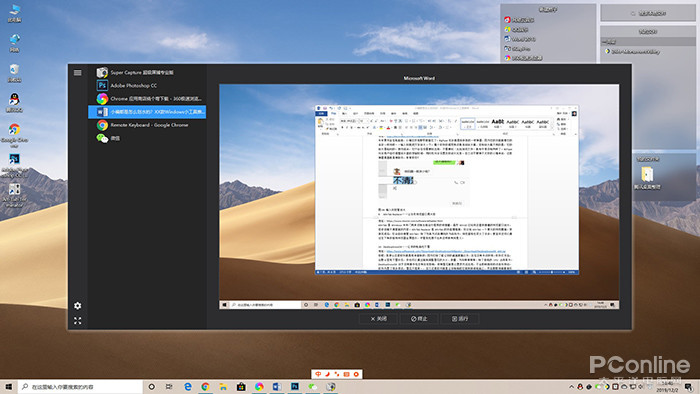Screen dimensions: 700x394
Task: Click the 终止 terminate button under preview
Action: click(x=419, y=319)
